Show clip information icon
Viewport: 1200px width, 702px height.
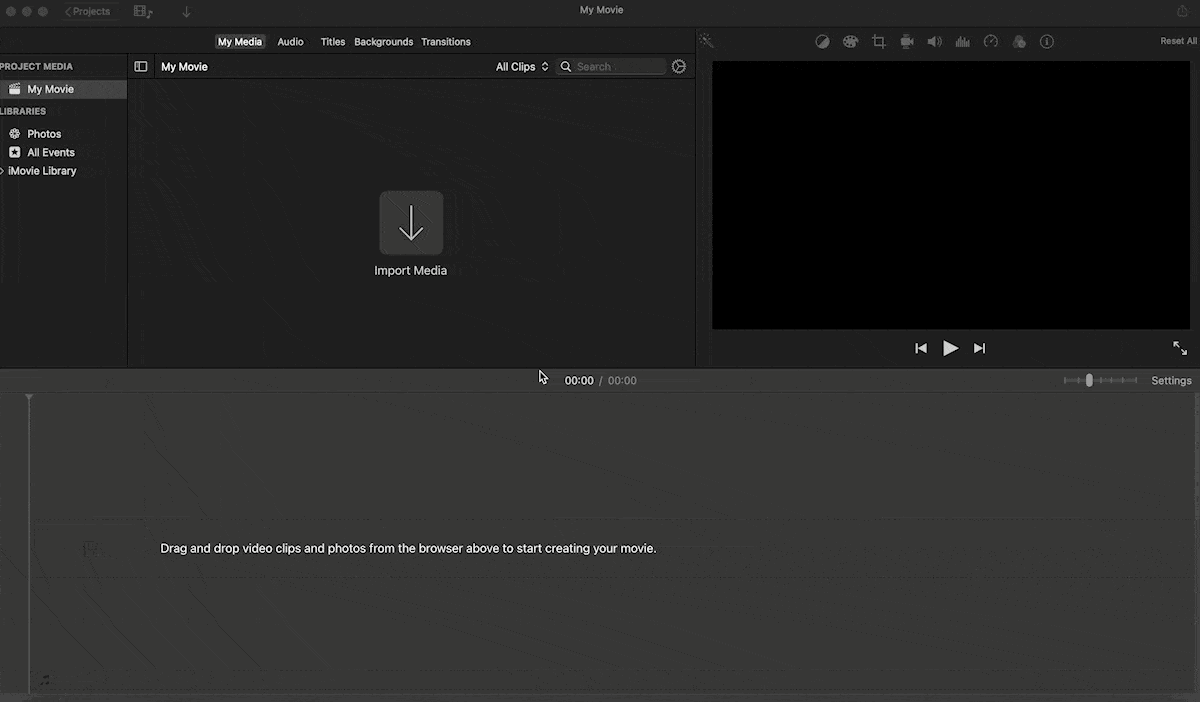coord(1047,42)
